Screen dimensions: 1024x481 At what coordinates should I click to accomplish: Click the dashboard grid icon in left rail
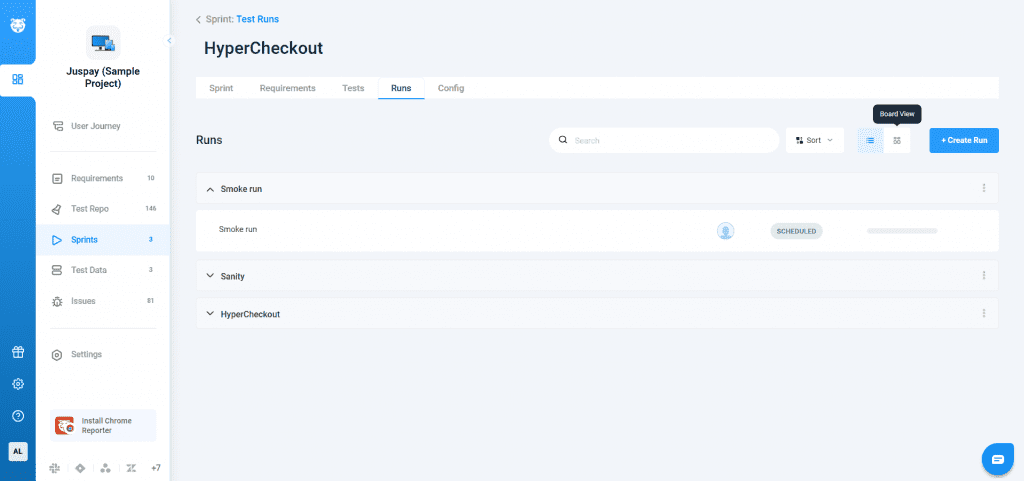tap(17, 79)
